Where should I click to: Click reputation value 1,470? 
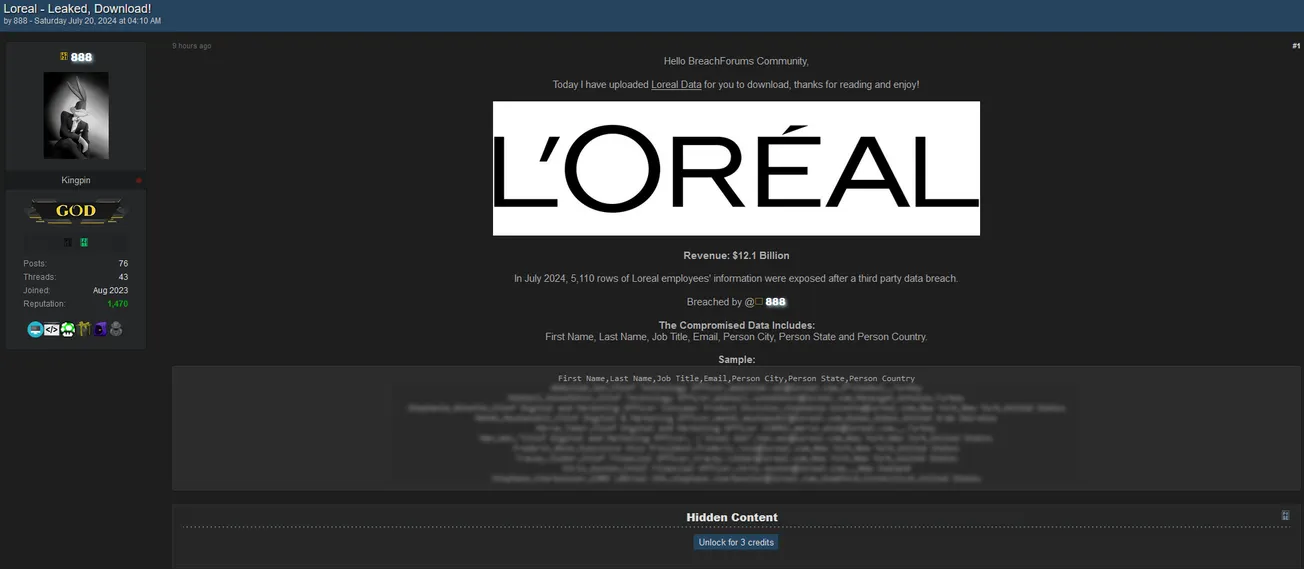117,304
